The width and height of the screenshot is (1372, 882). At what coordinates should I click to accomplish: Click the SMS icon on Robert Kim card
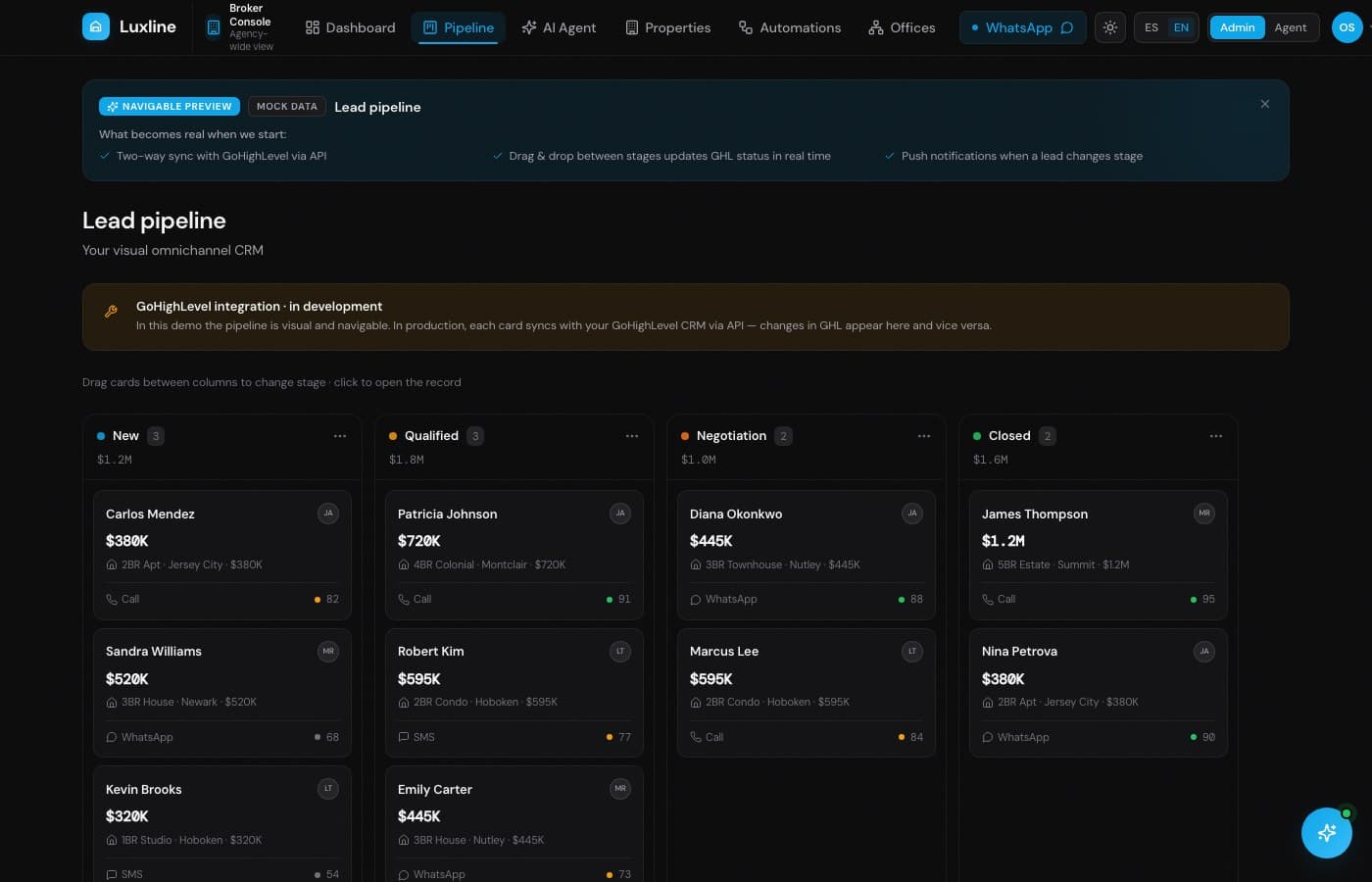point(404,737)
